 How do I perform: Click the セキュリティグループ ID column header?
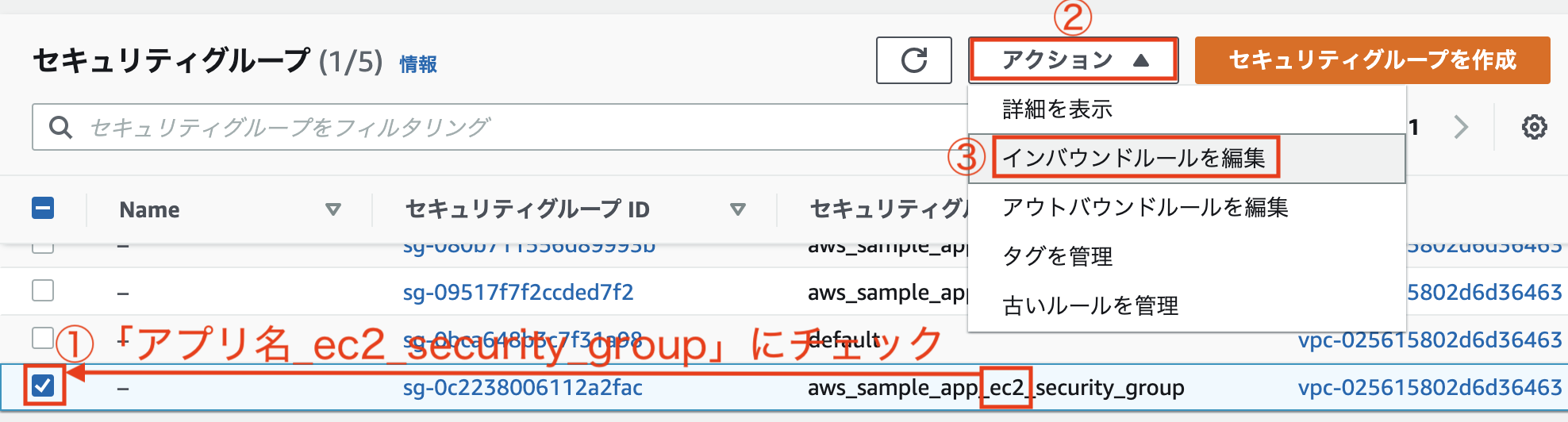(528, 209)
